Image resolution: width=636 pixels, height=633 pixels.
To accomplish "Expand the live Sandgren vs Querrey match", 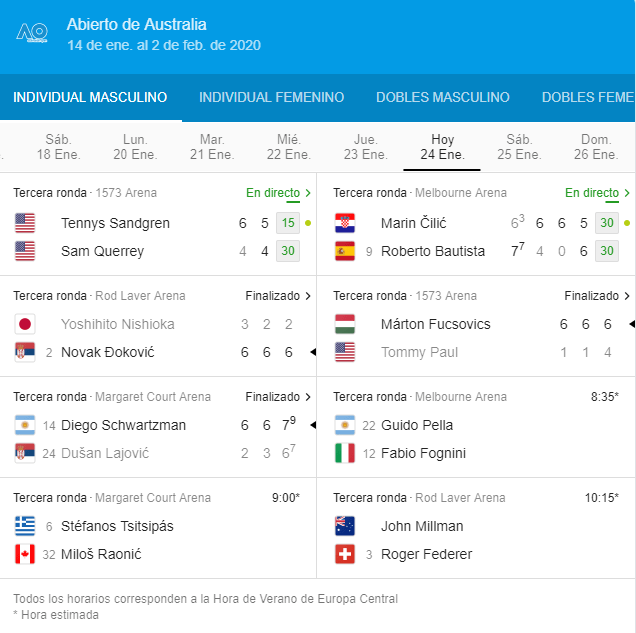I will (x=279, y=193).
